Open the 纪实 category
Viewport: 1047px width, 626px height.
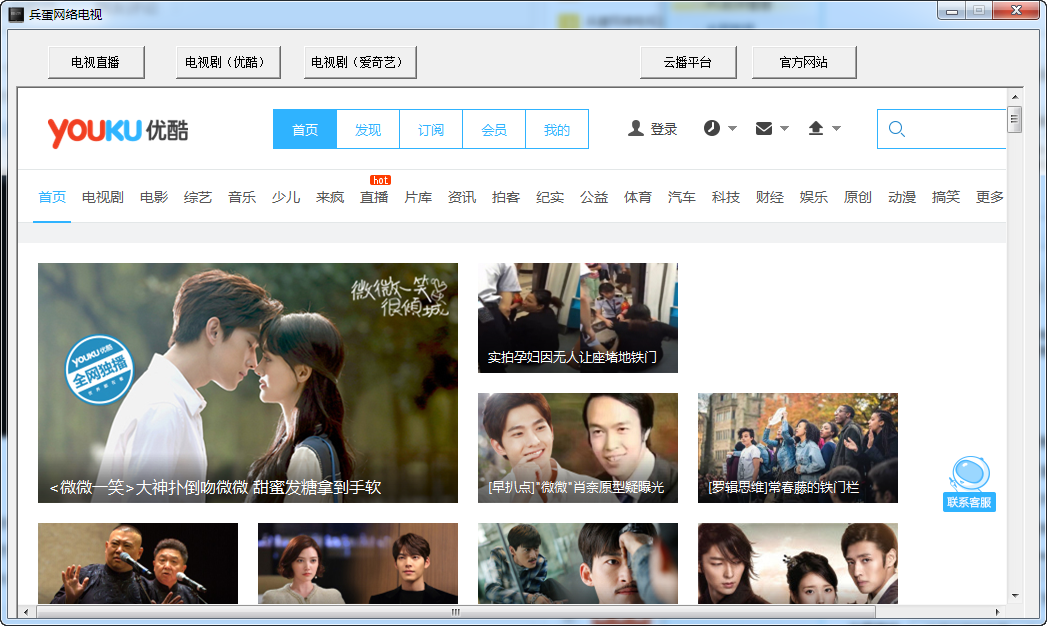550,197
